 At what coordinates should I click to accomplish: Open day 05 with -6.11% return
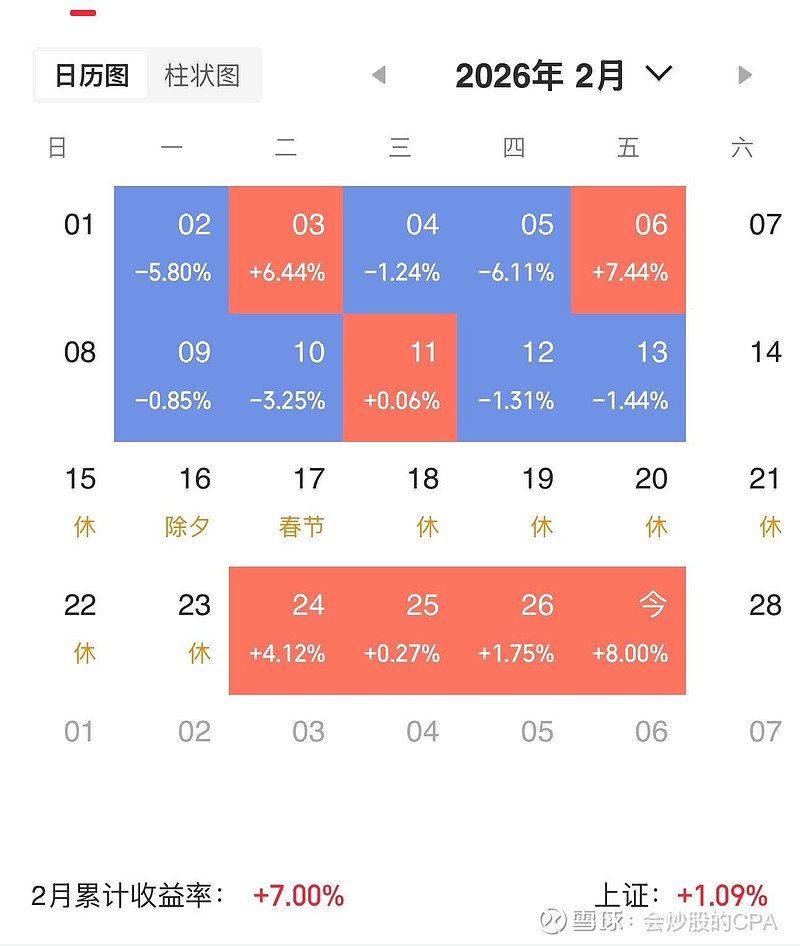tap(514, 249)
